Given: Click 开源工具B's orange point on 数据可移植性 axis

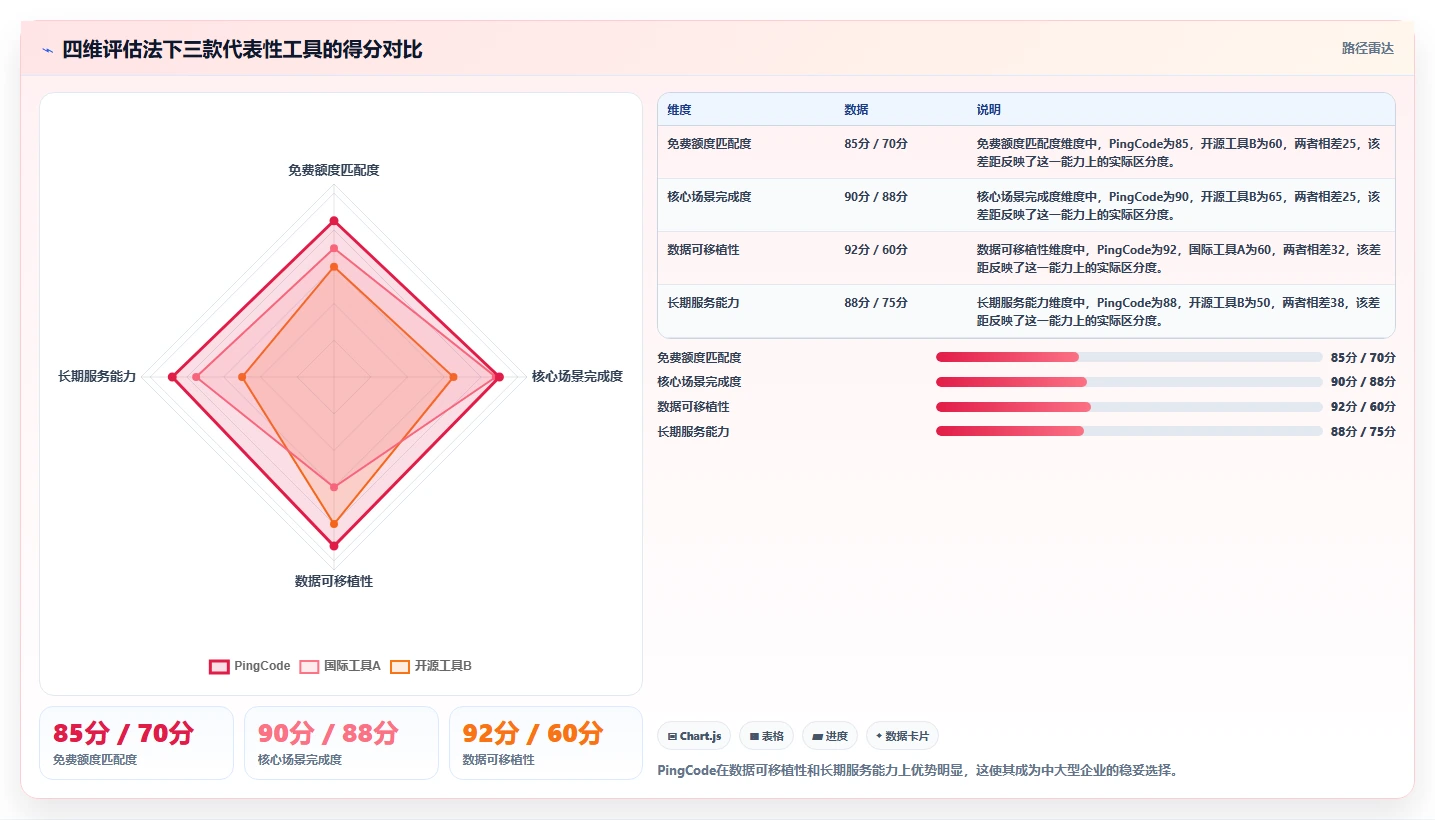Looking at the screenshot, I should pyautogui.click(x=334, y=524).
